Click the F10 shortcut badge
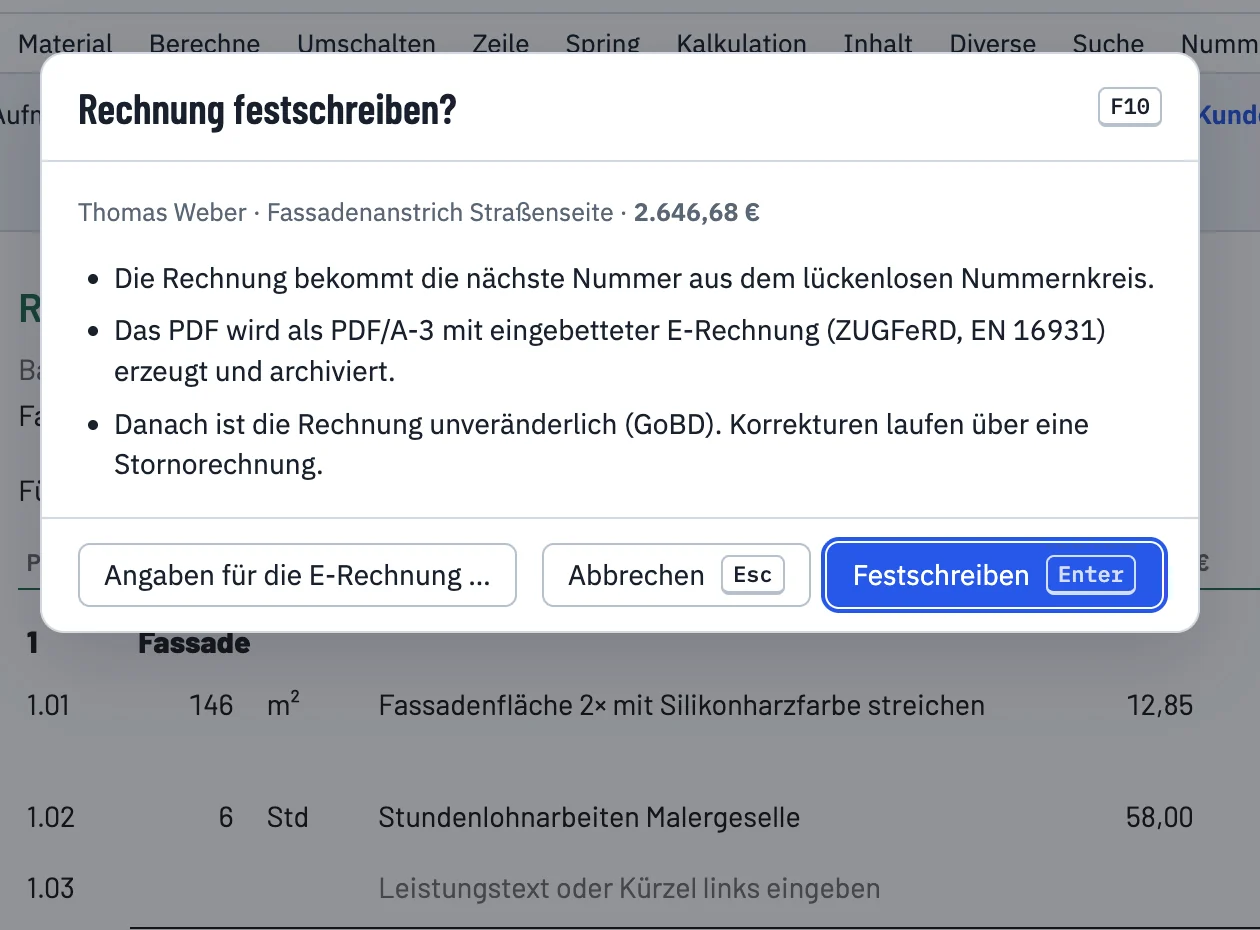 pos(1130,107)
